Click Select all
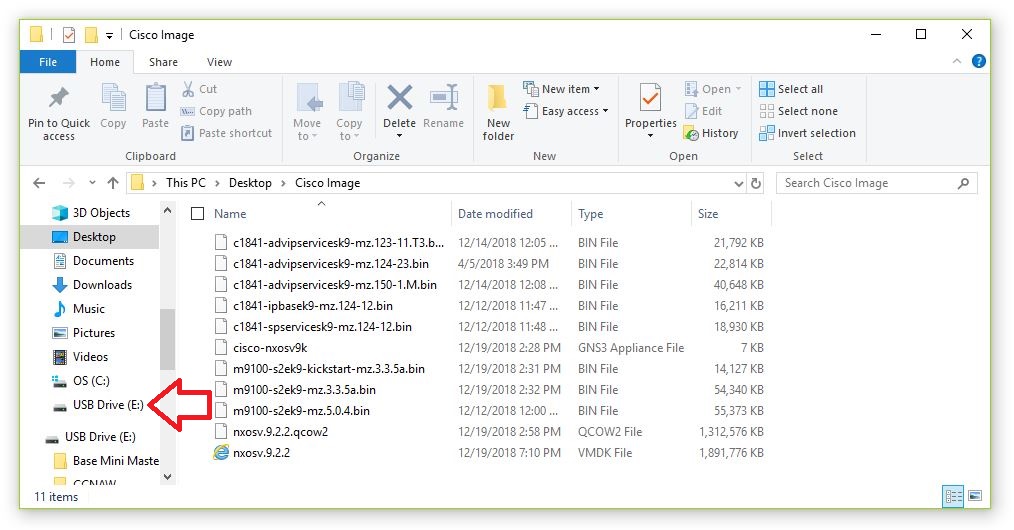 (x=791, y=89)
